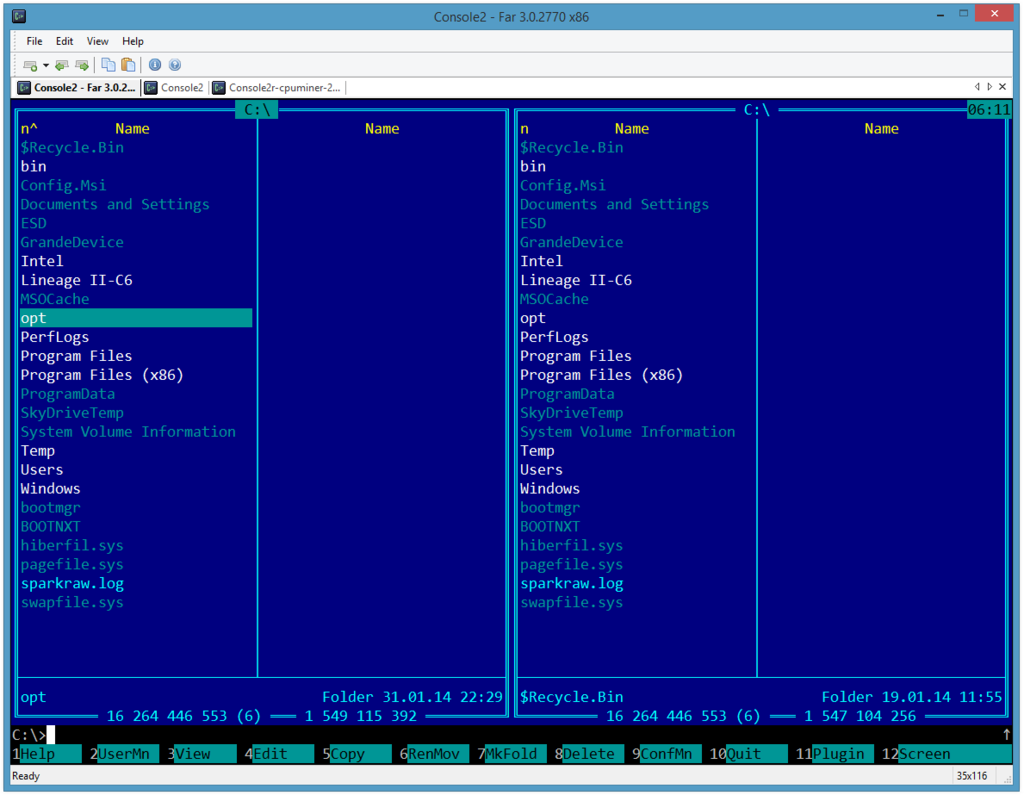Click the Console2 app icon in title bar
Viewport: 1024px width, 795px height.
click(x=19, y=16)
